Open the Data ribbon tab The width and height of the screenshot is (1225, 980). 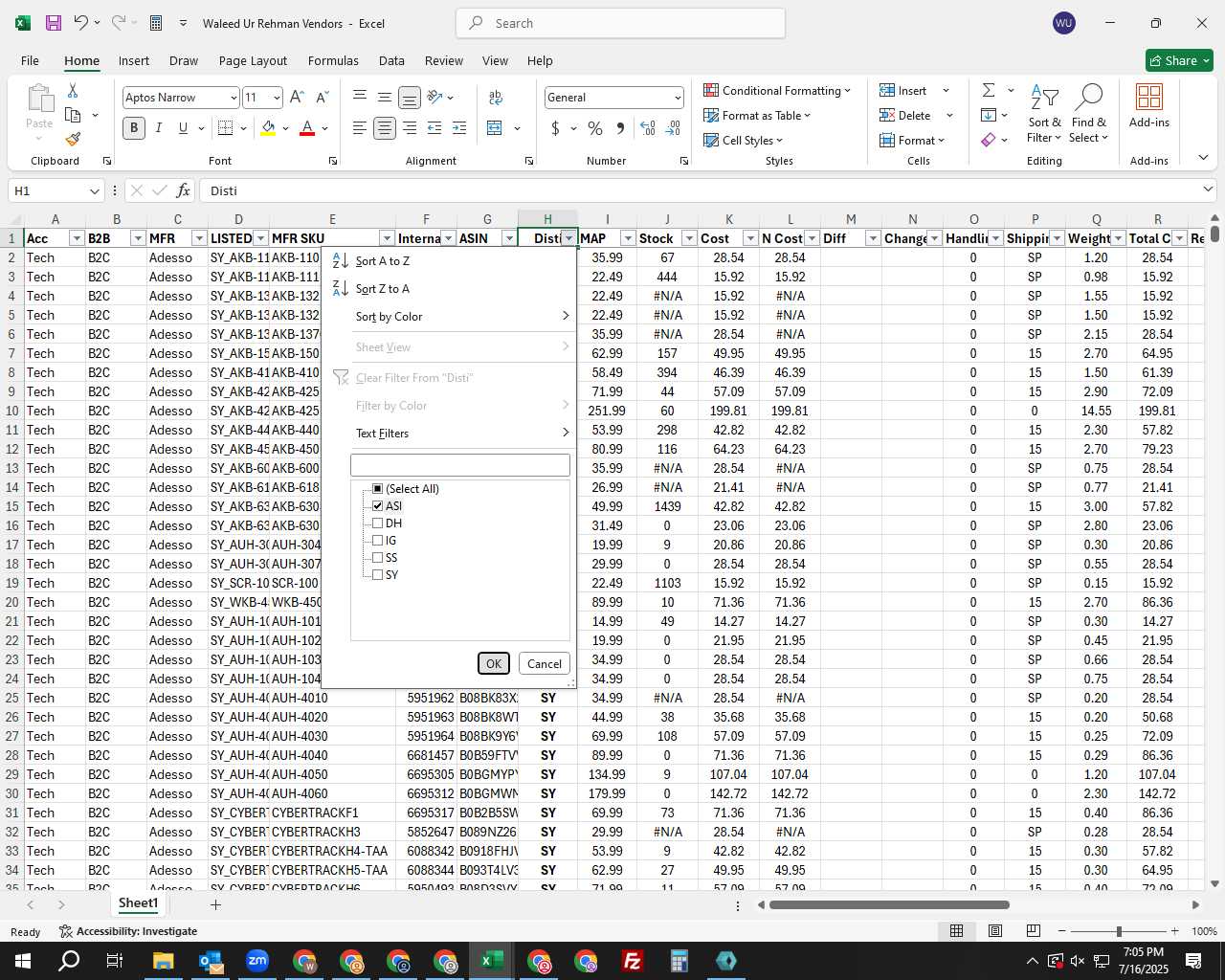pyautogui.click(x=391, y=60)
